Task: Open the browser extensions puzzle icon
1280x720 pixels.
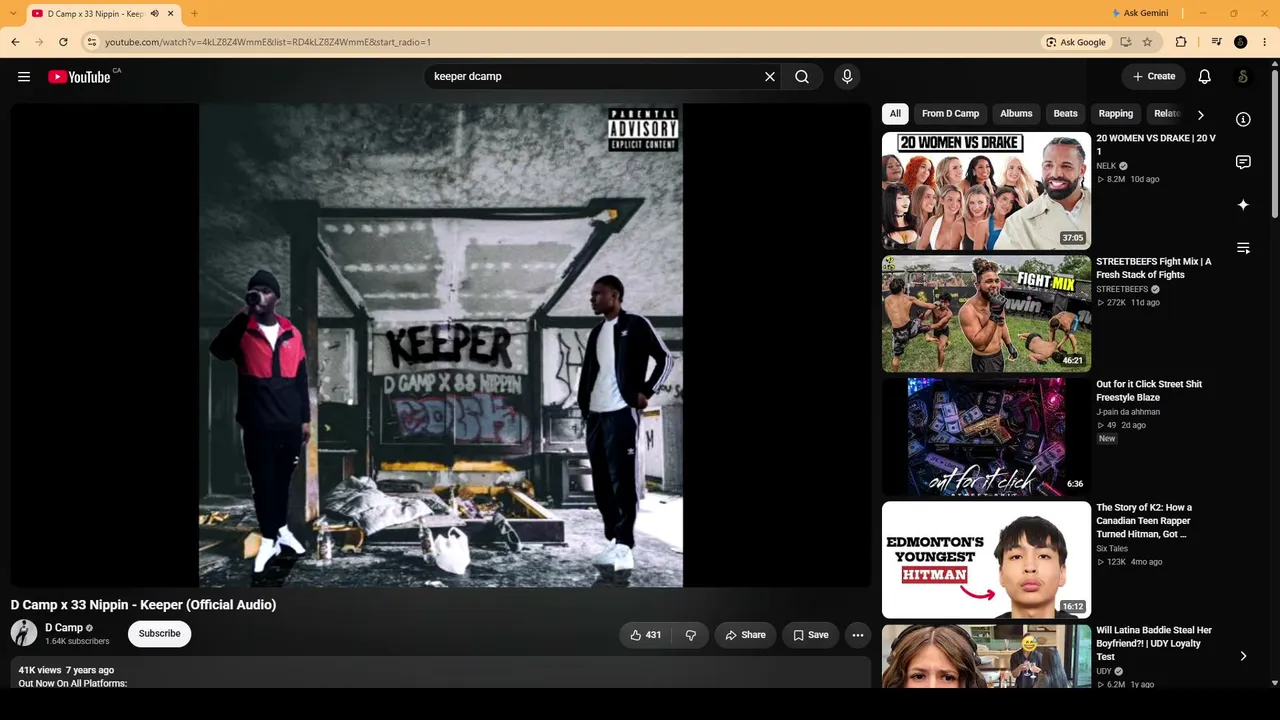Action: (1181, 42)
